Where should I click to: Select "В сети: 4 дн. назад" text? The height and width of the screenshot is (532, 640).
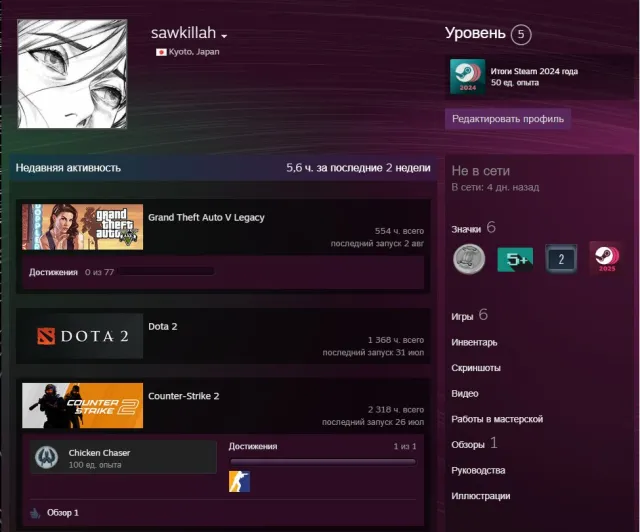pos(495,187)
